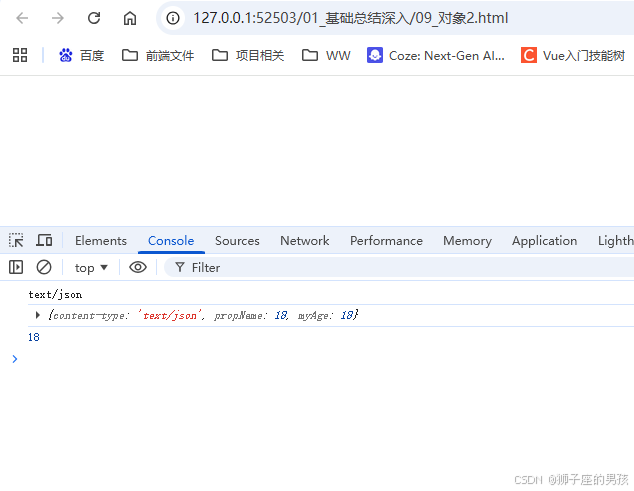This screenshot has width=634, height=491.
Task: Switch to the Application tab
Action: (x=545, y=241)
